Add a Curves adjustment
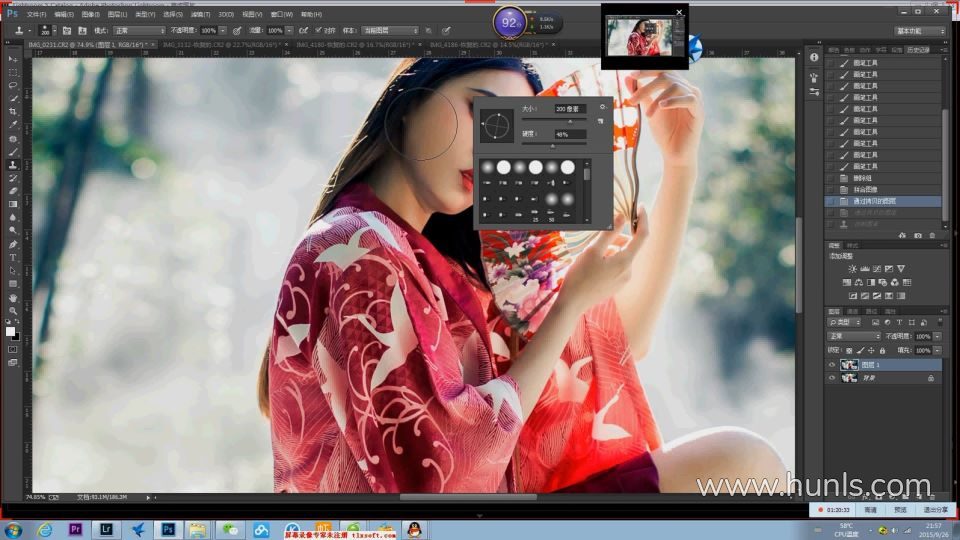The width and height of the screenshot is (960, 540). pyautogui.click(x=877, y=269)
